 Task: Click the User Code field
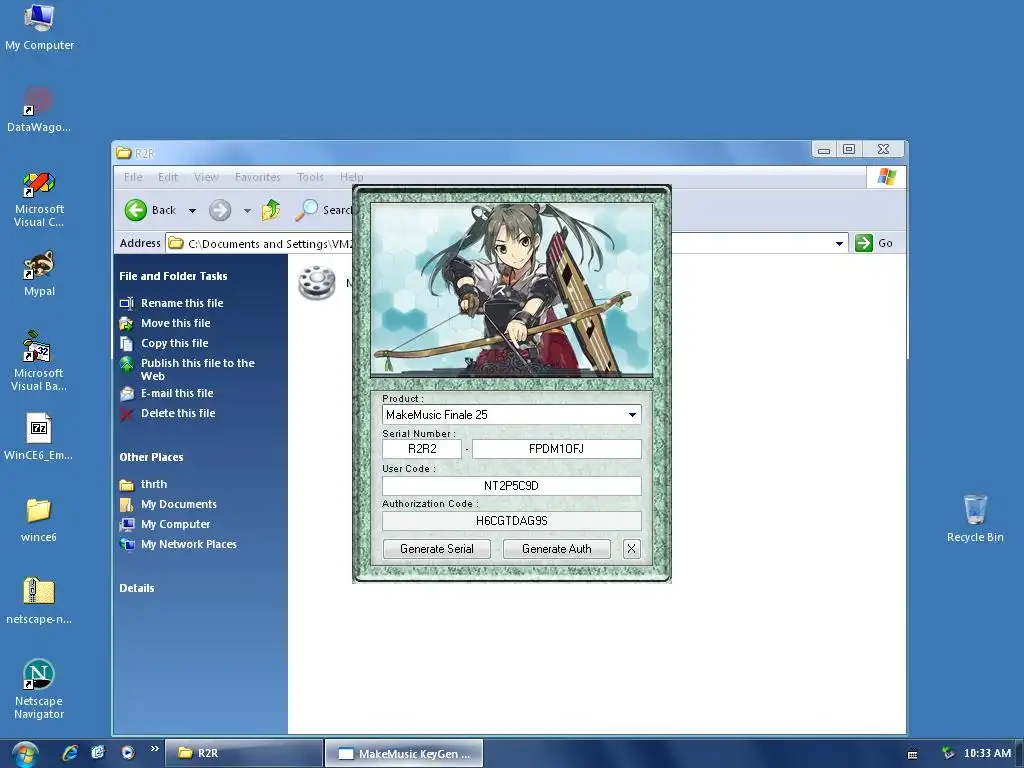pos(511,485)
